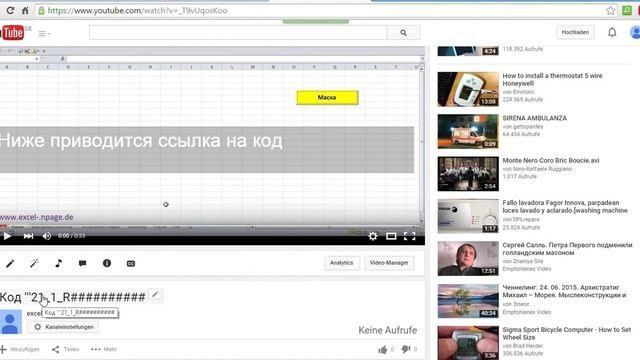This screenshot has width=640, height=360.
Task: Go to the browser home page
Action: pyautogui.click(x=25, y=11)
